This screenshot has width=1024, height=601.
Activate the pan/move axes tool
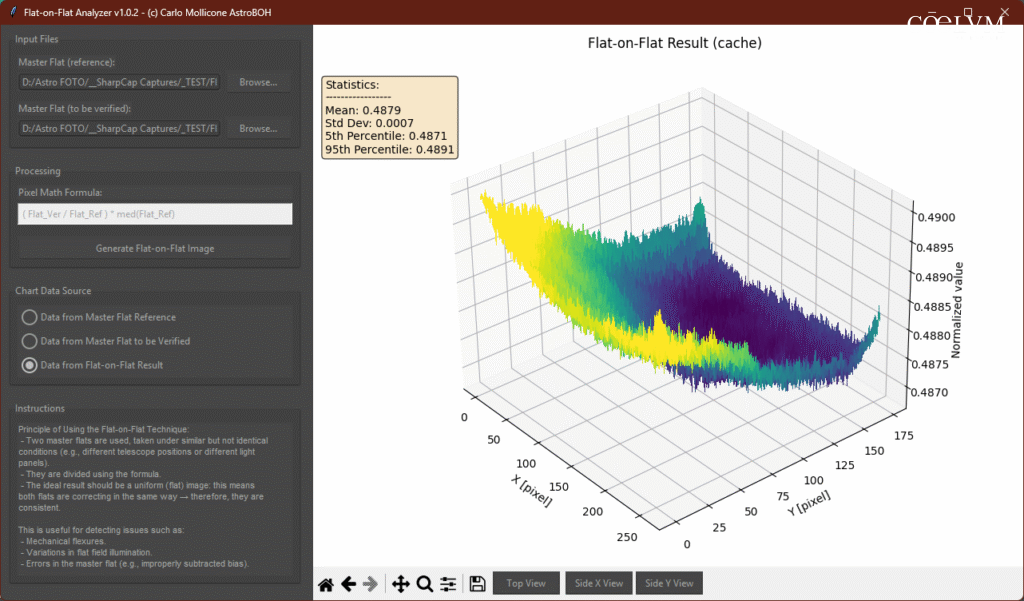point(401,584)
